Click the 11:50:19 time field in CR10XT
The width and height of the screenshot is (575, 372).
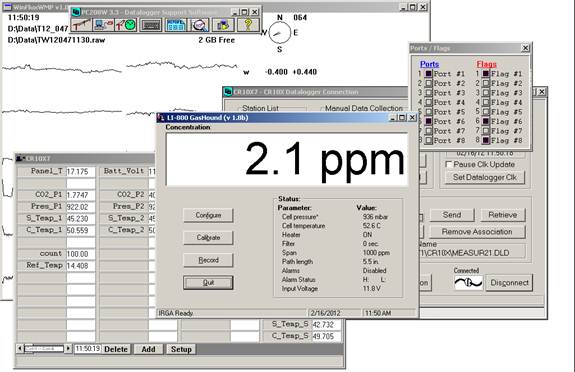coord(88,349)
